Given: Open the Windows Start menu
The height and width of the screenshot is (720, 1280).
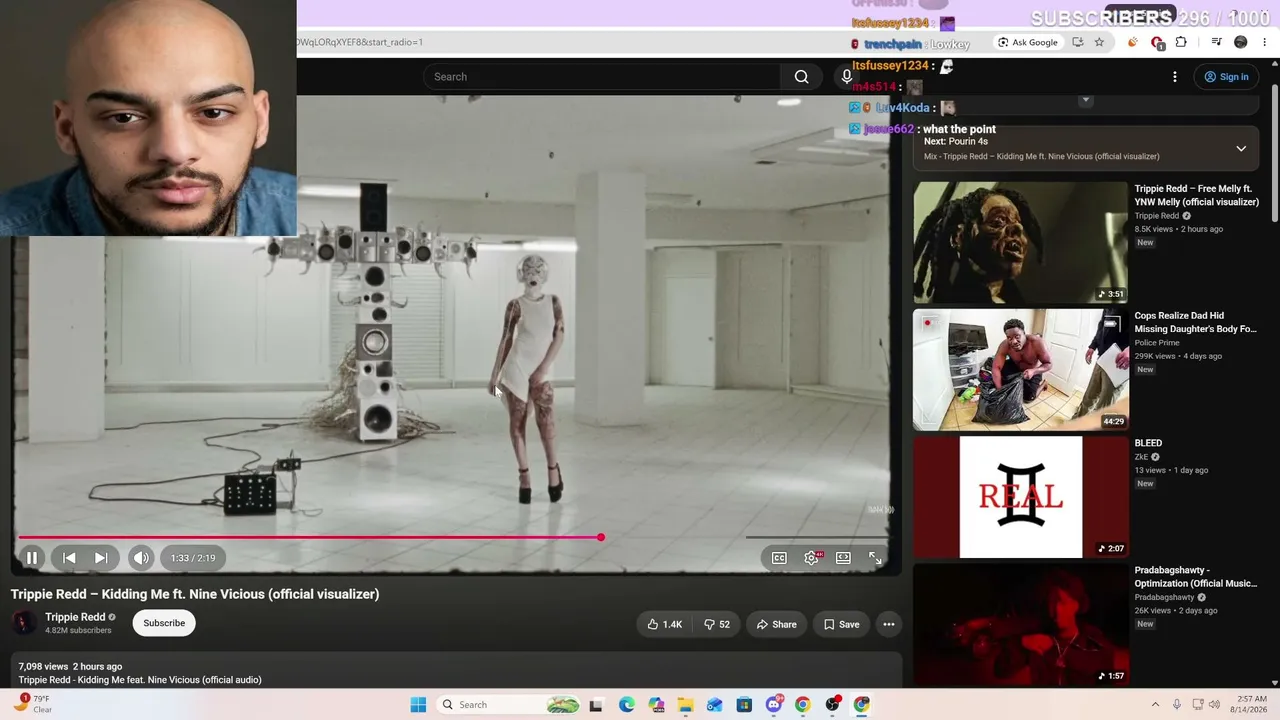Looking at the screenshot, I should [x=418, y=705].
